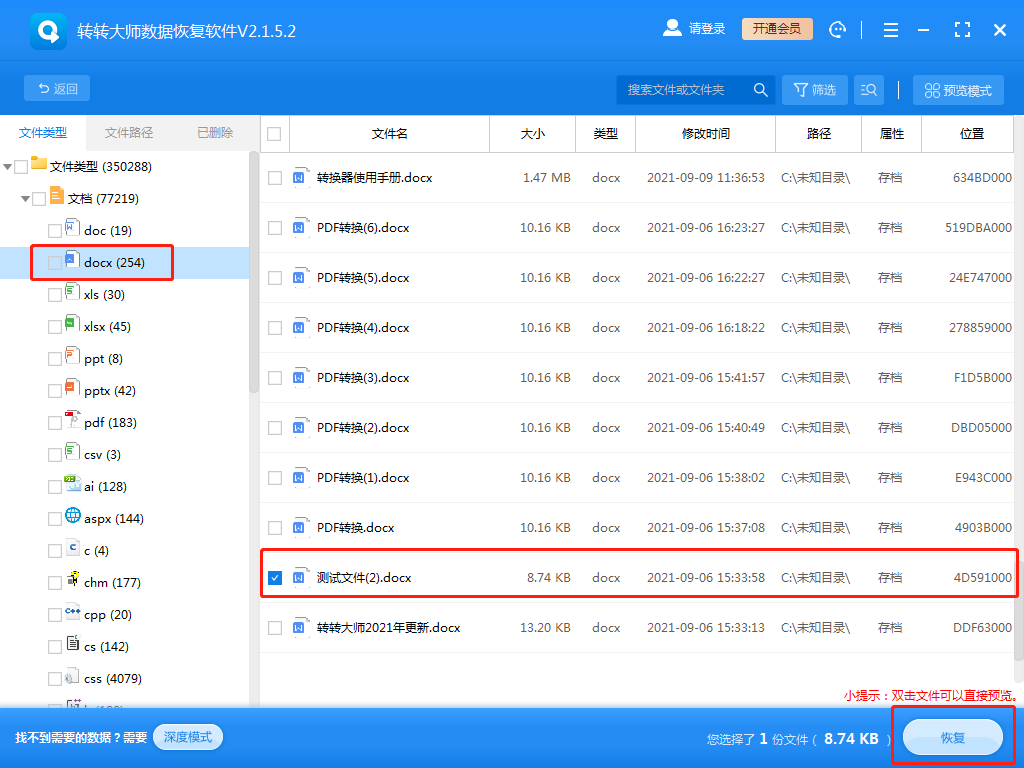Viewport: 1024px width, 768px height.
Task: Open the advanced search list icon
Action: click(x=869, y=89)
